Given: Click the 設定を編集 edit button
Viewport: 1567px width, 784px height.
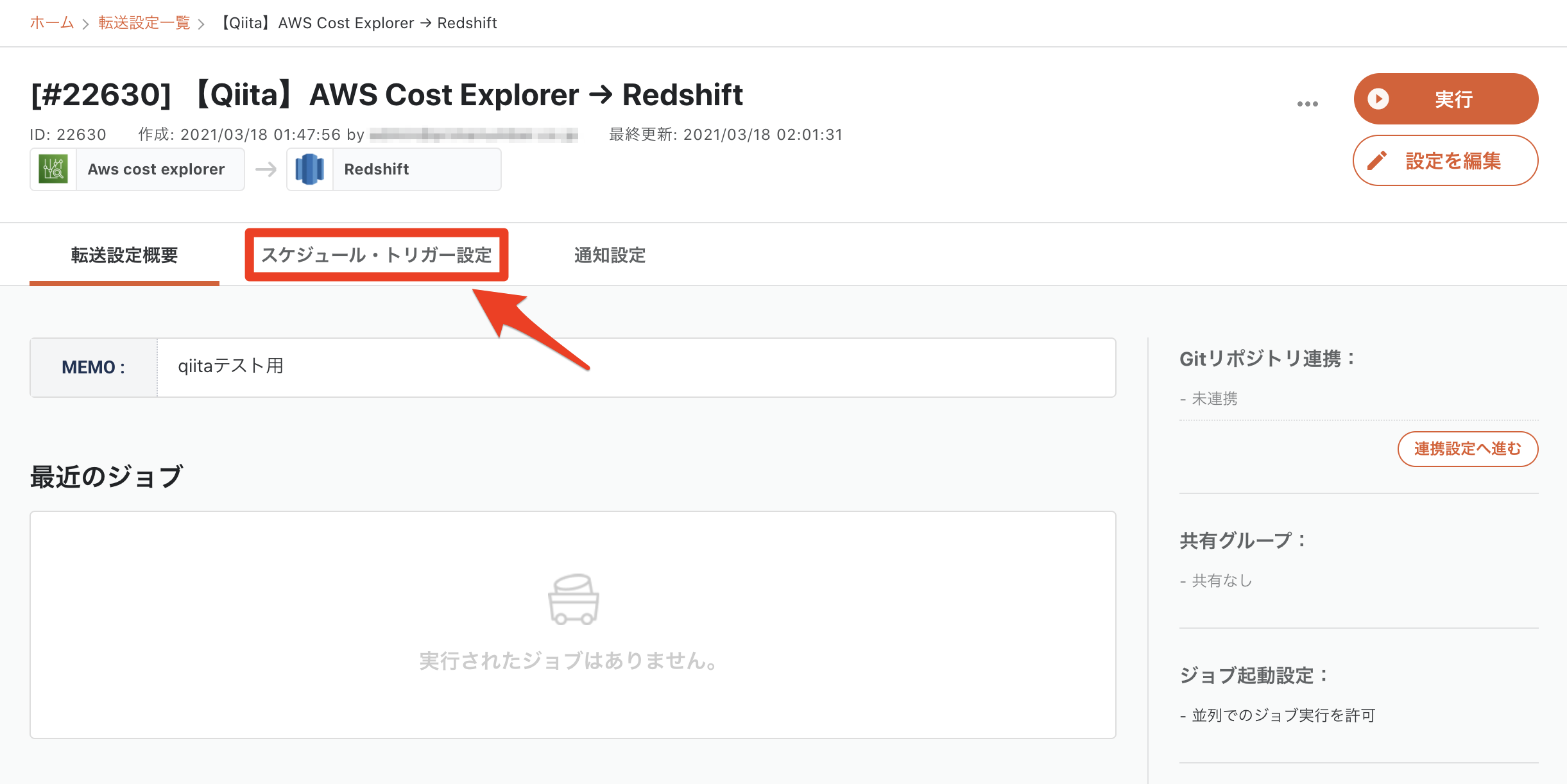Looking at the screenshot, I should 1446,160.
